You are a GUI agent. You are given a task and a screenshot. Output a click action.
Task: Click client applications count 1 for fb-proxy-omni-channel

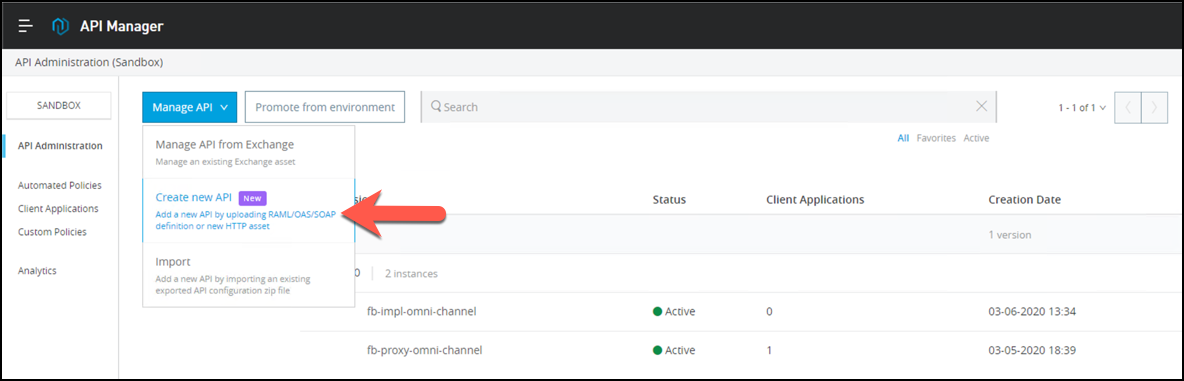(x=769, y=350)
